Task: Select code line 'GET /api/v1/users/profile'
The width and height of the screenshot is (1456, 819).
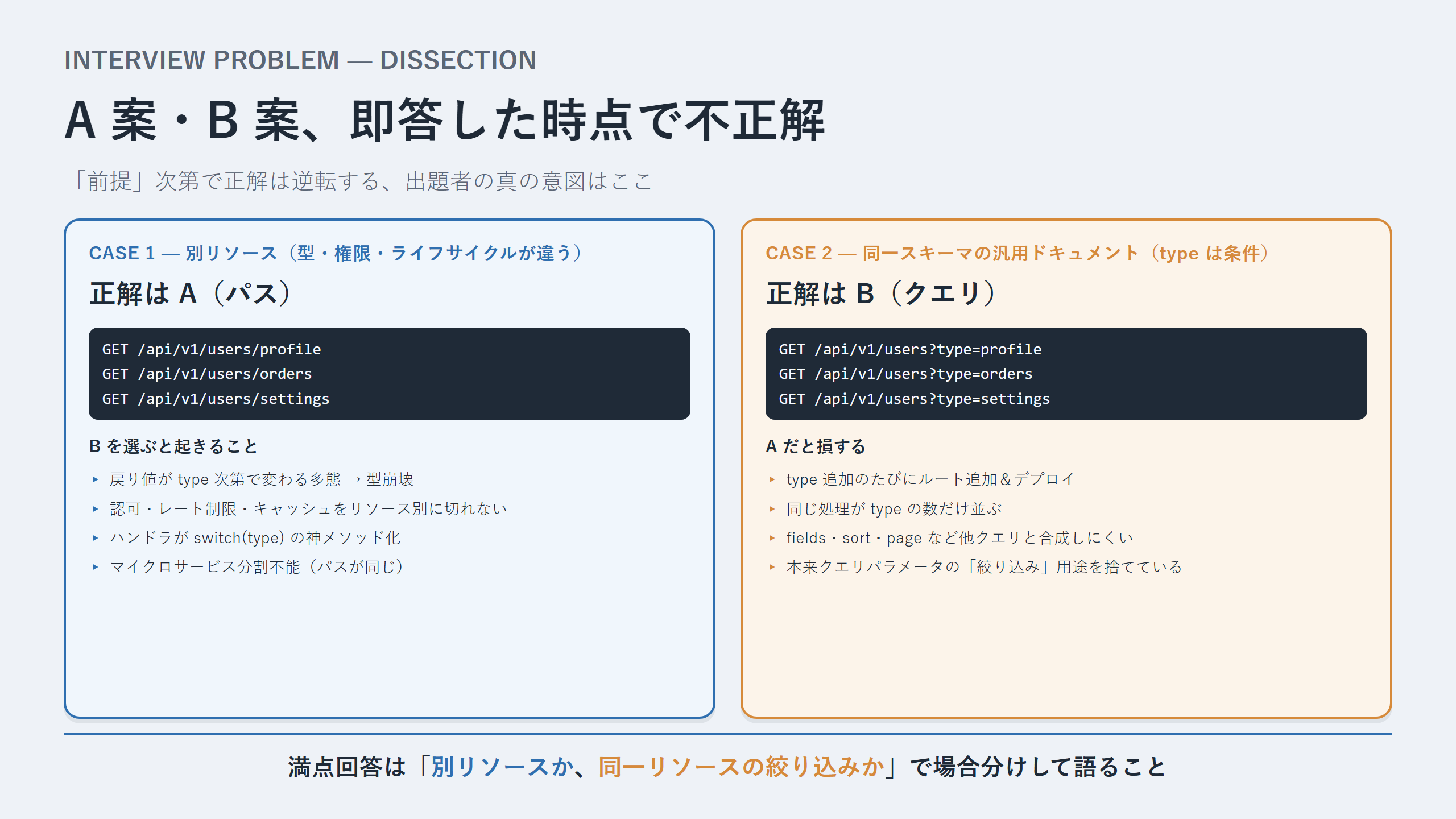Action: click(212, 349)
